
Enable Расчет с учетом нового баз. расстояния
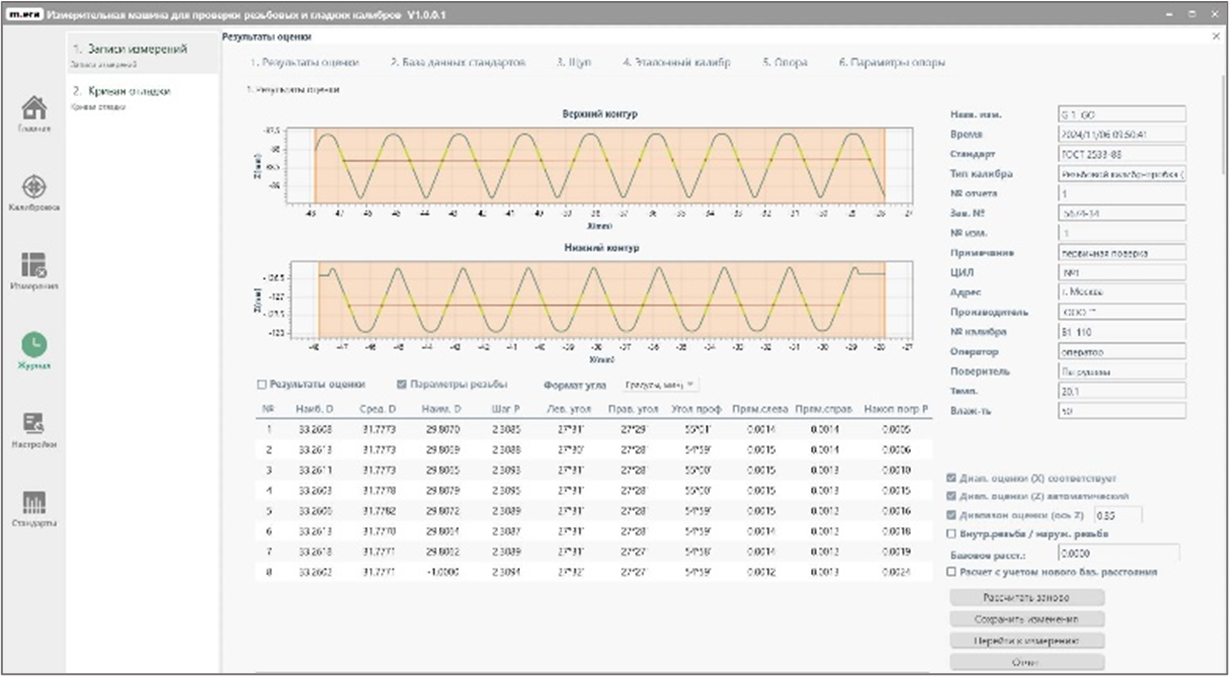point(951,572)
